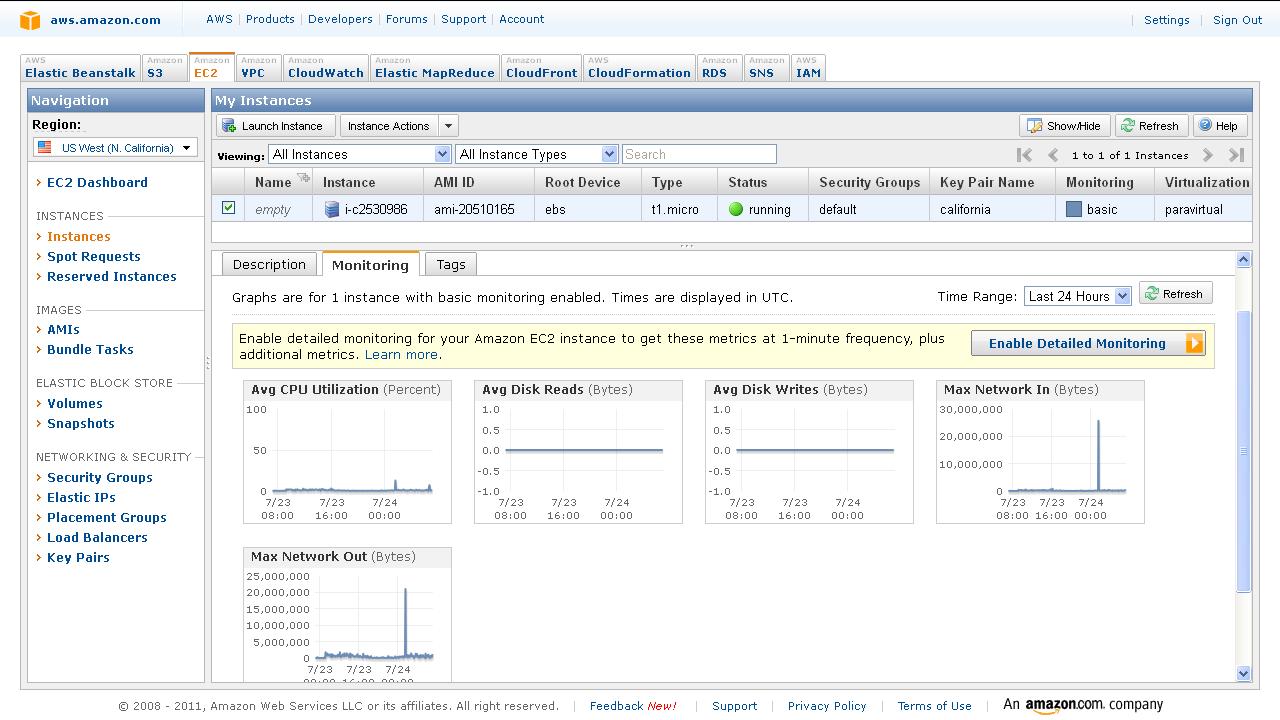Viewport: 1280px width, 720px height.
Task: Open the IAM service tab
Action: 809,67
